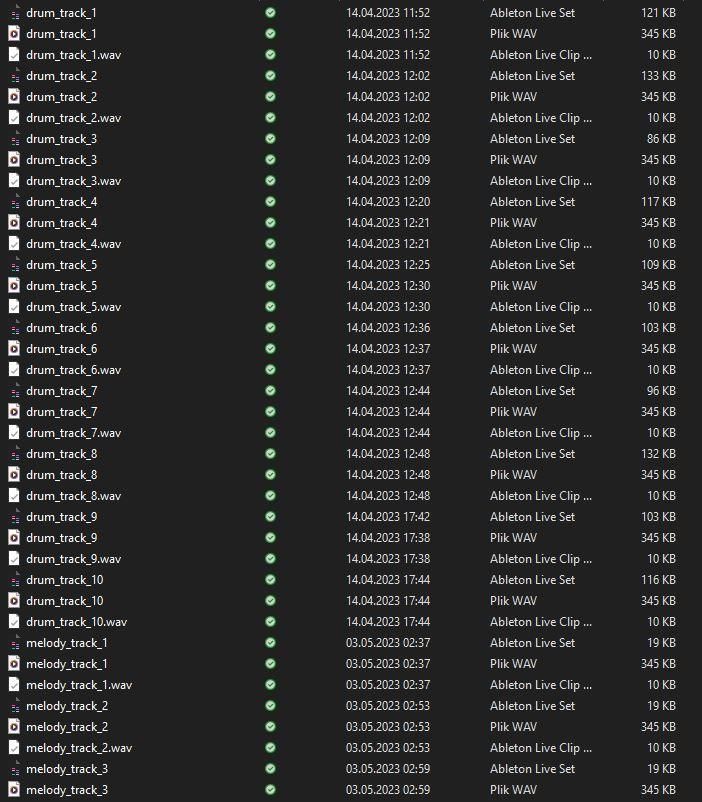Click Plik WAV type of drum_track_8
702x802 pixels.
(x=513, y=474)
